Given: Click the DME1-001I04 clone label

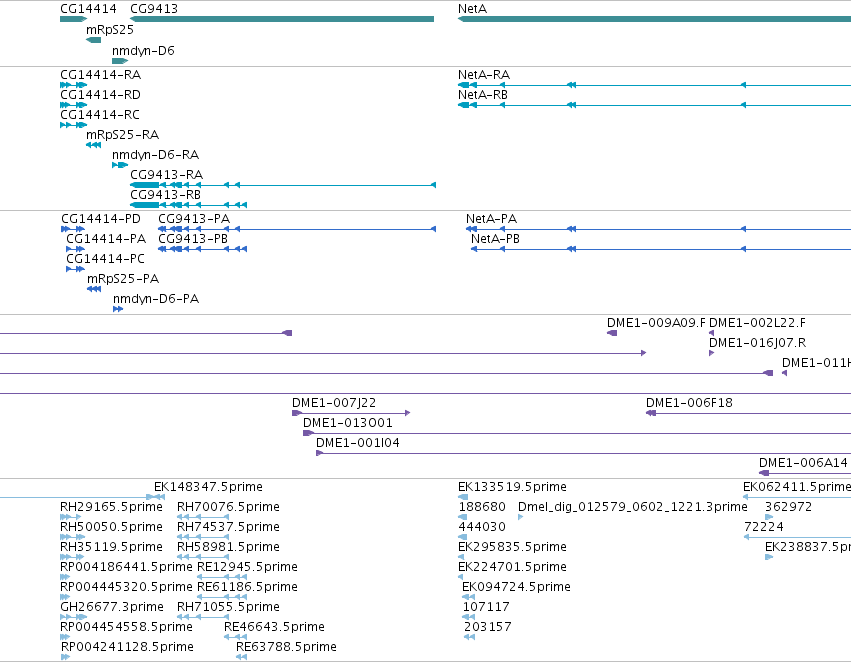Looking at the screenshot, I should click(x=358, y=443).
